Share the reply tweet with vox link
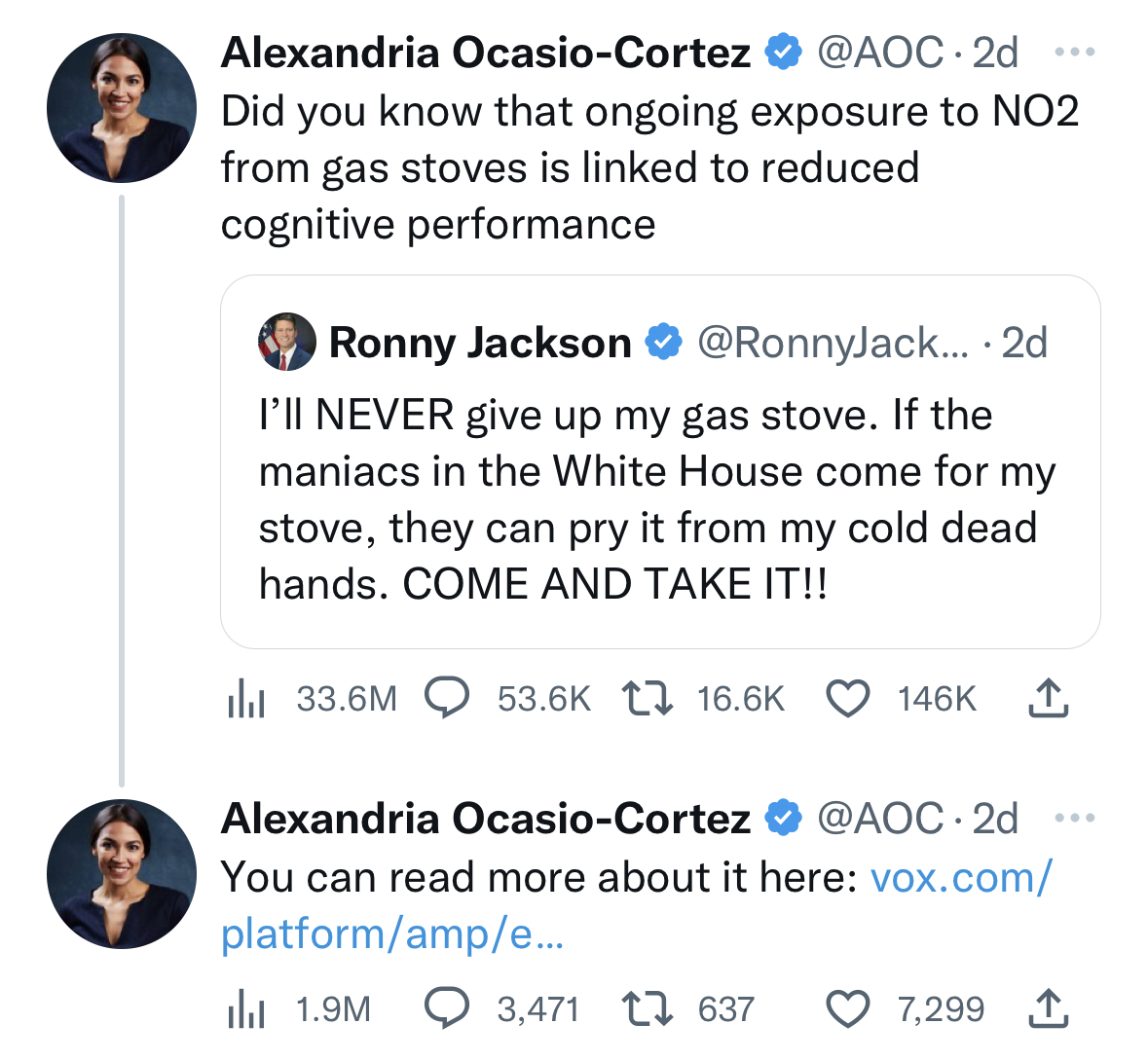 [x=1048, y=1009]
